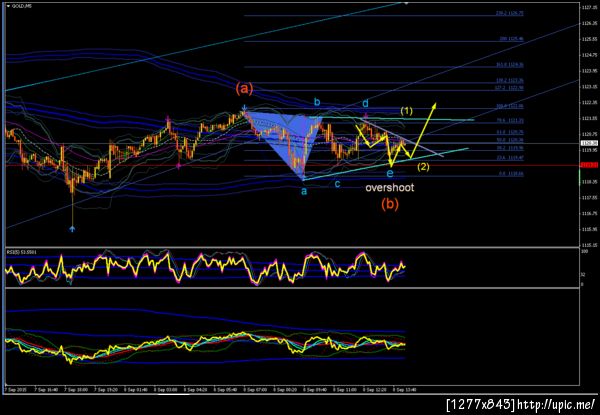The height and width of the screenshot is (415, 600).
Task: Click the '8 Sep 13:40' time axis label
Action: point(407,389)
